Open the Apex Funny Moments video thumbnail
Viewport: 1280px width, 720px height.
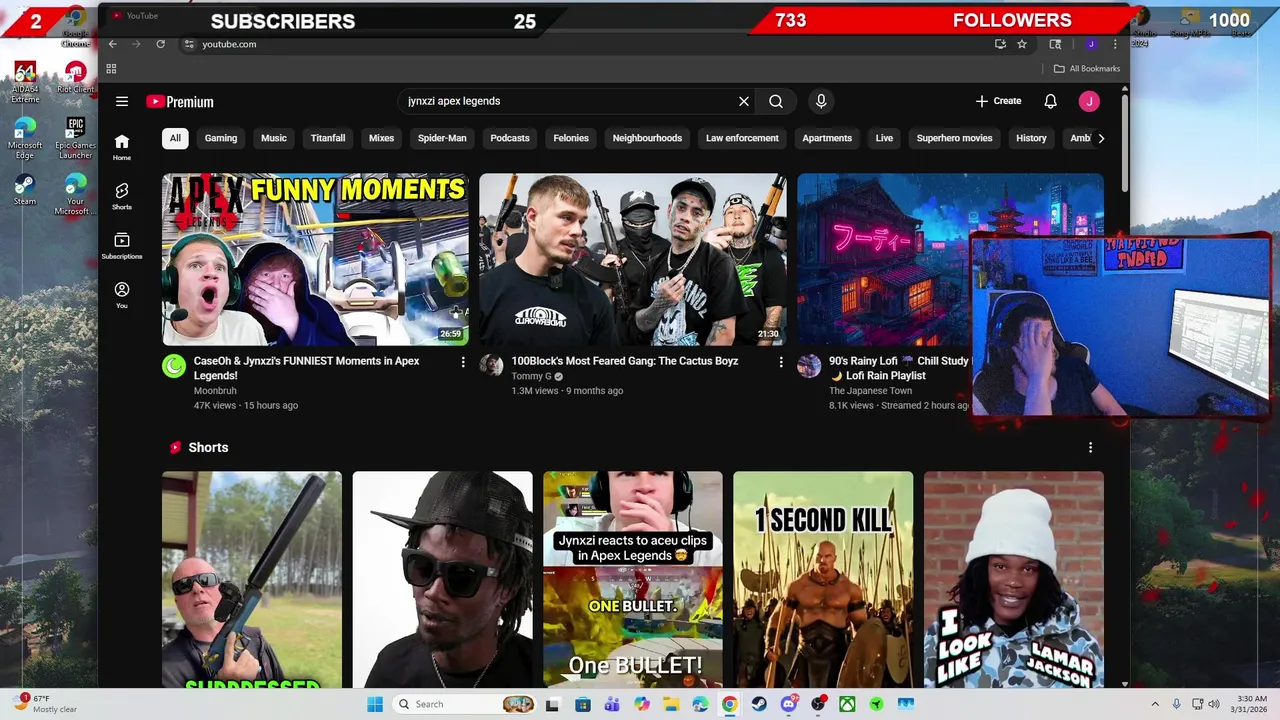(x=315, y=260)
